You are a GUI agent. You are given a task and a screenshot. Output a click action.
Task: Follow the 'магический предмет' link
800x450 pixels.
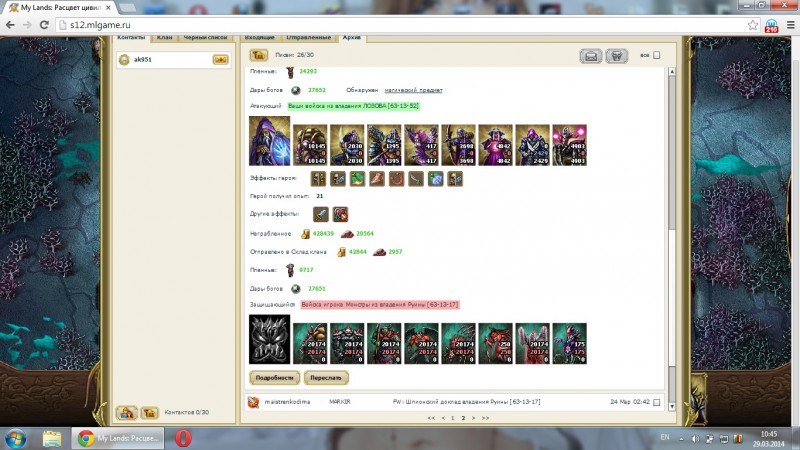click(x=413, y=90)
